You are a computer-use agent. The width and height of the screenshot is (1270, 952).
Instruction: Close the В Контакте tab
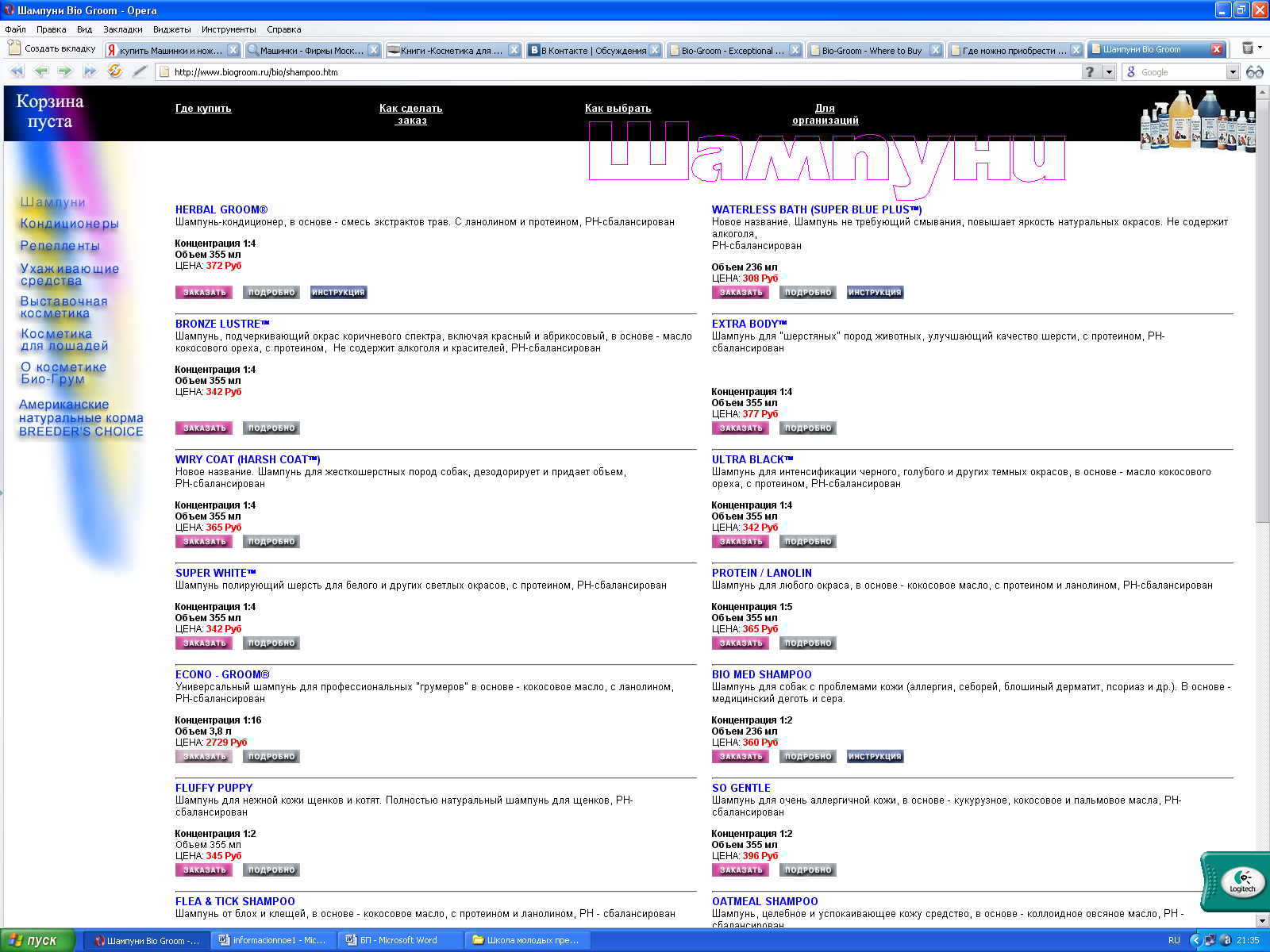(x=654, y=50)
